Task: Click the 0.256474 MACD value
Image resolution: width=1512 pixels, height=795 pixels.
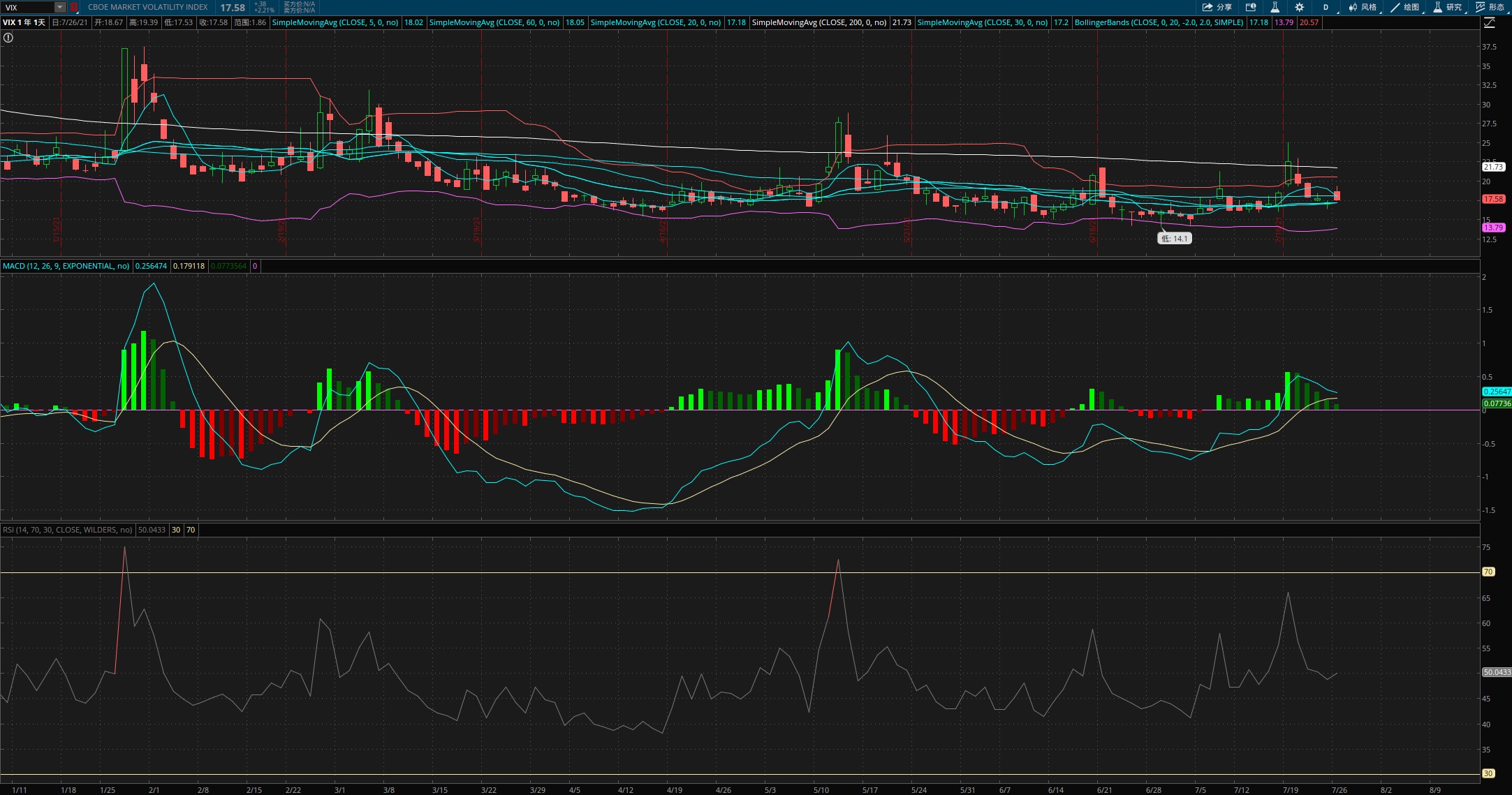Action: pos(151,266)
